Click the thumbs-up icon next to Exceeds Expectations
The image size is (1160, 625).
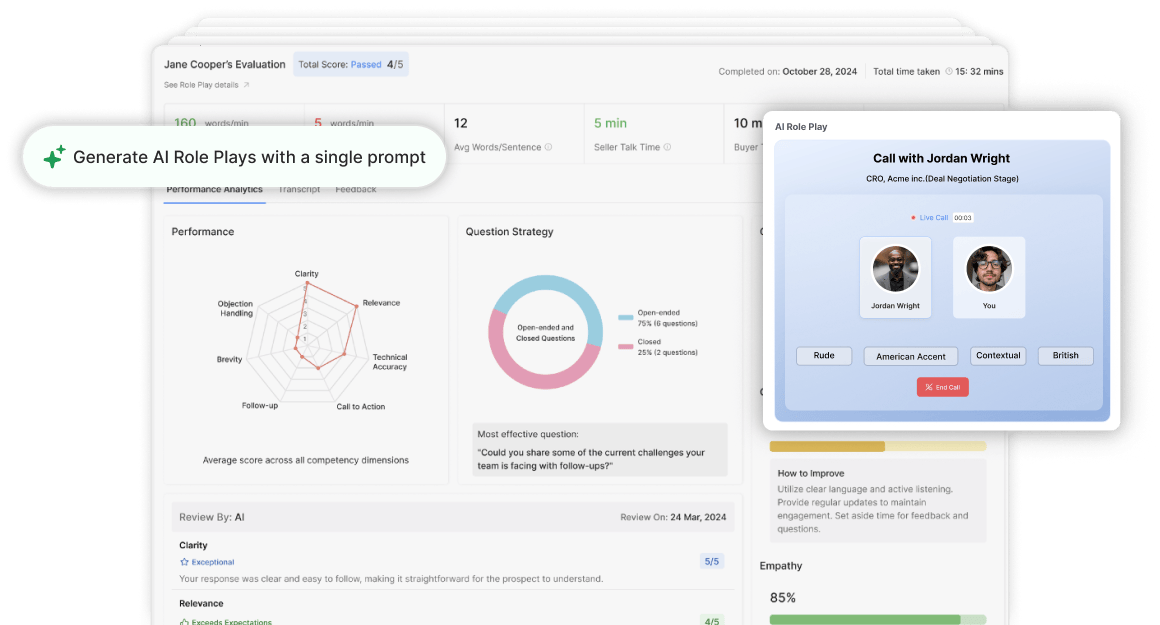coord(184,622)
